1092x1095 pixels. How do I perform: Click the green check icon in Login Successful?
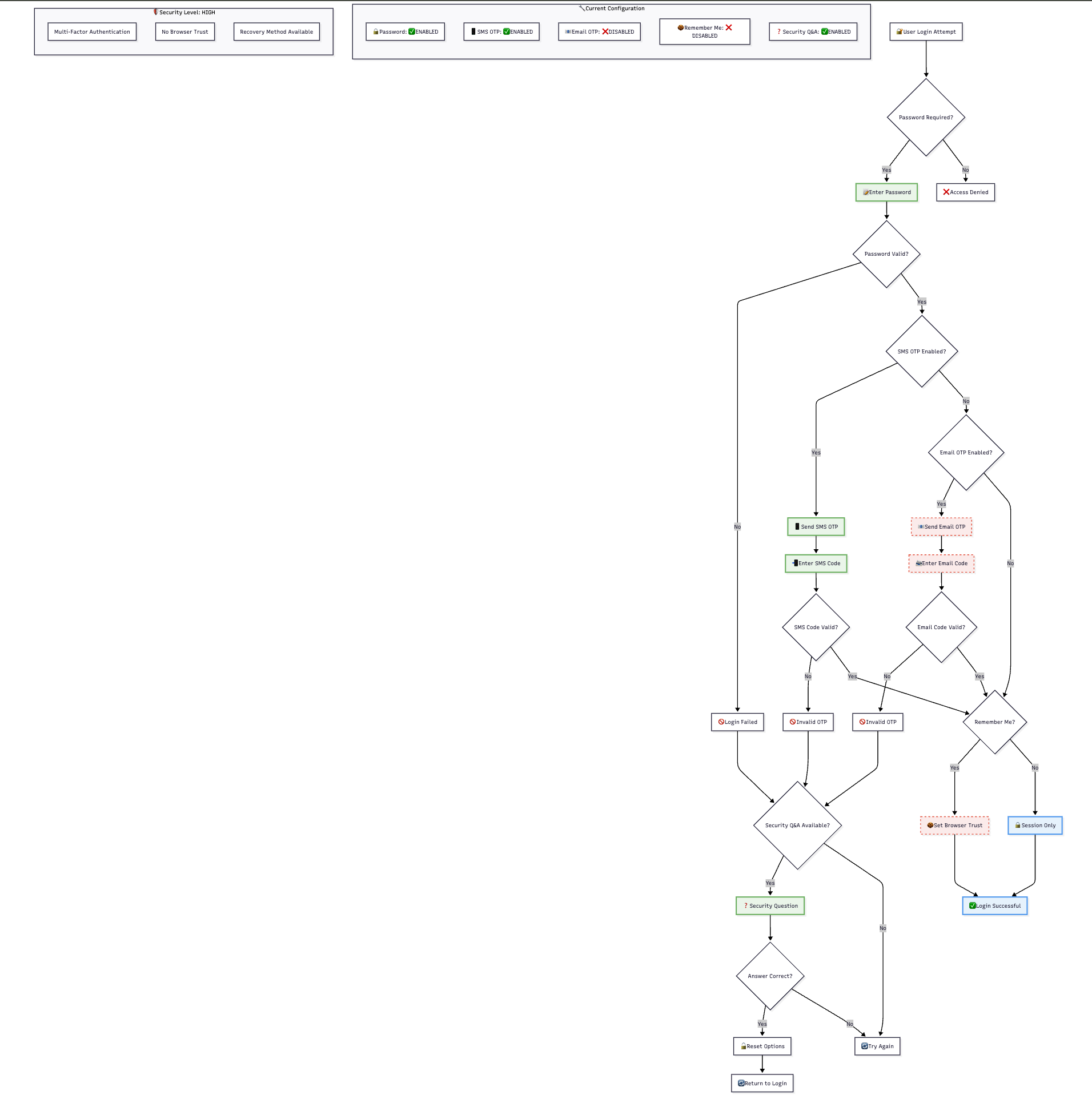973,905
